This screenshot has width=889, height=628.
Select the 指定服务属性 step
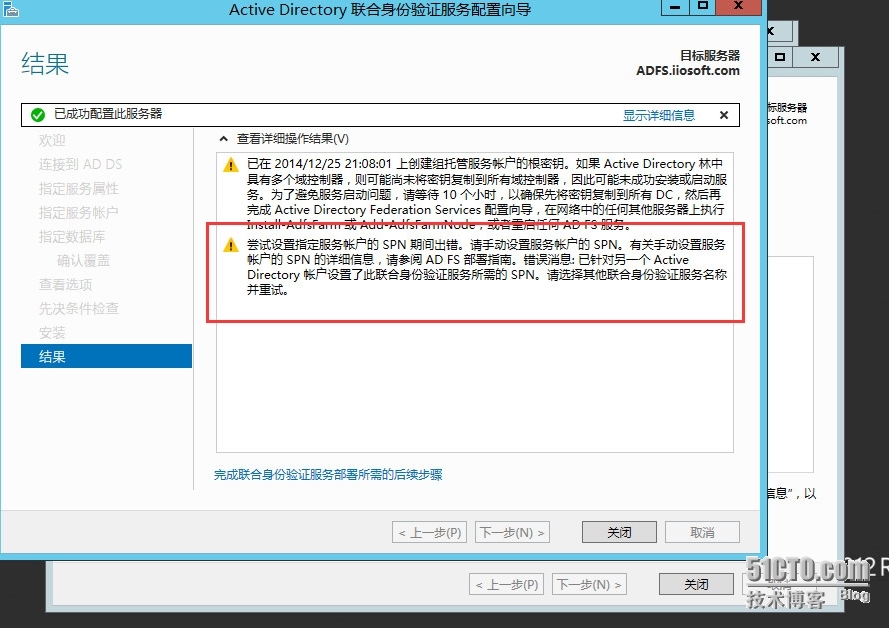(78, 188)
